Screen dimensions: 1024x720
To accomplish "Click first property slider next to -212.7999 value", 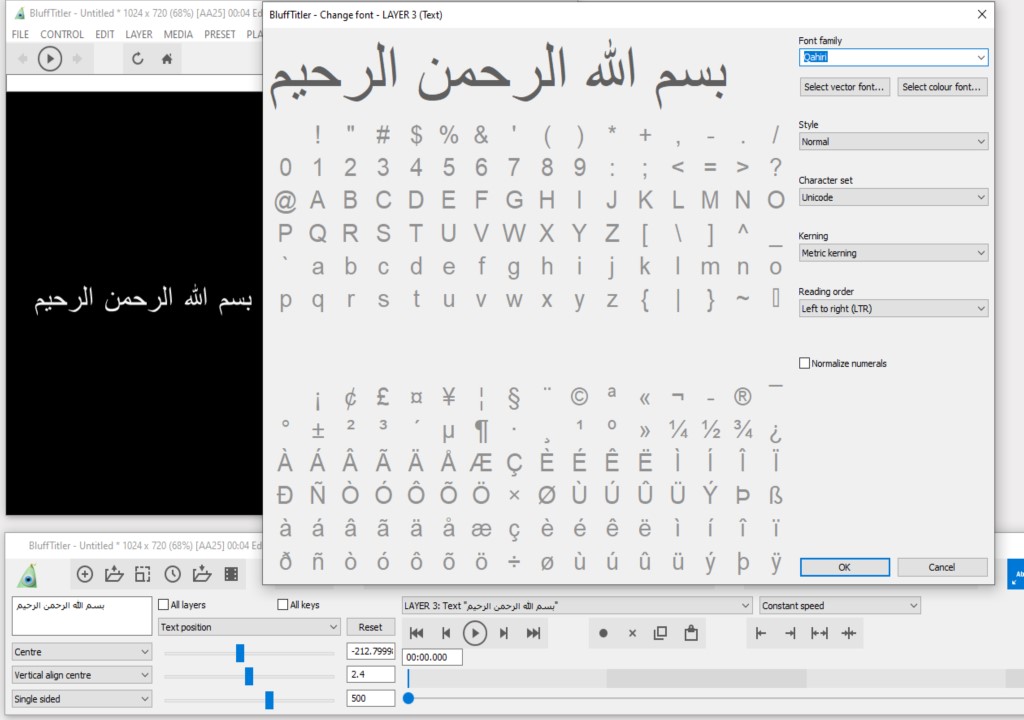I will 240,653.
